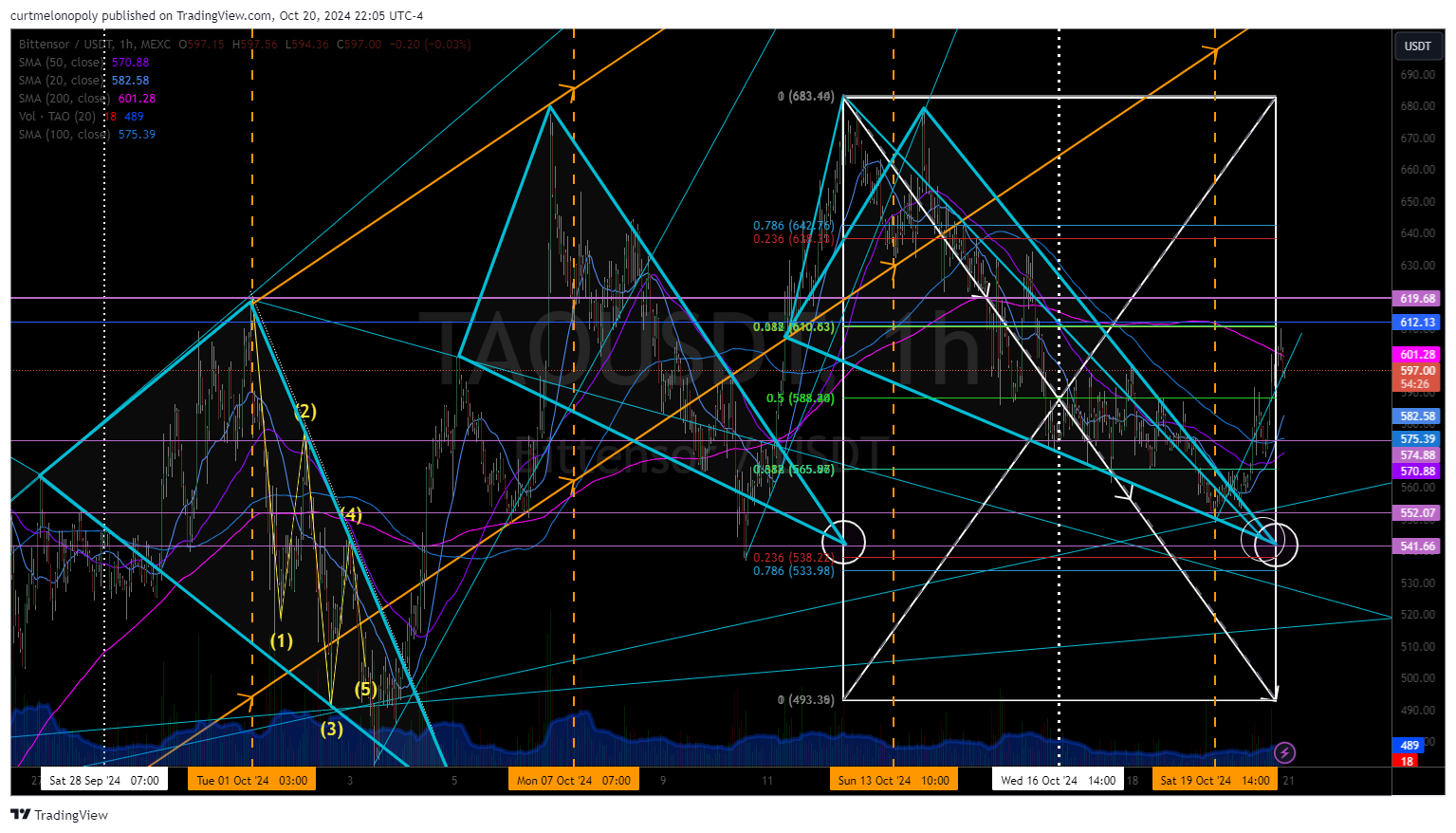Viewport: 1456px width, 833px height.
Task: Click the lightning bolt icon near the time axis
Action: (1284, 752)
